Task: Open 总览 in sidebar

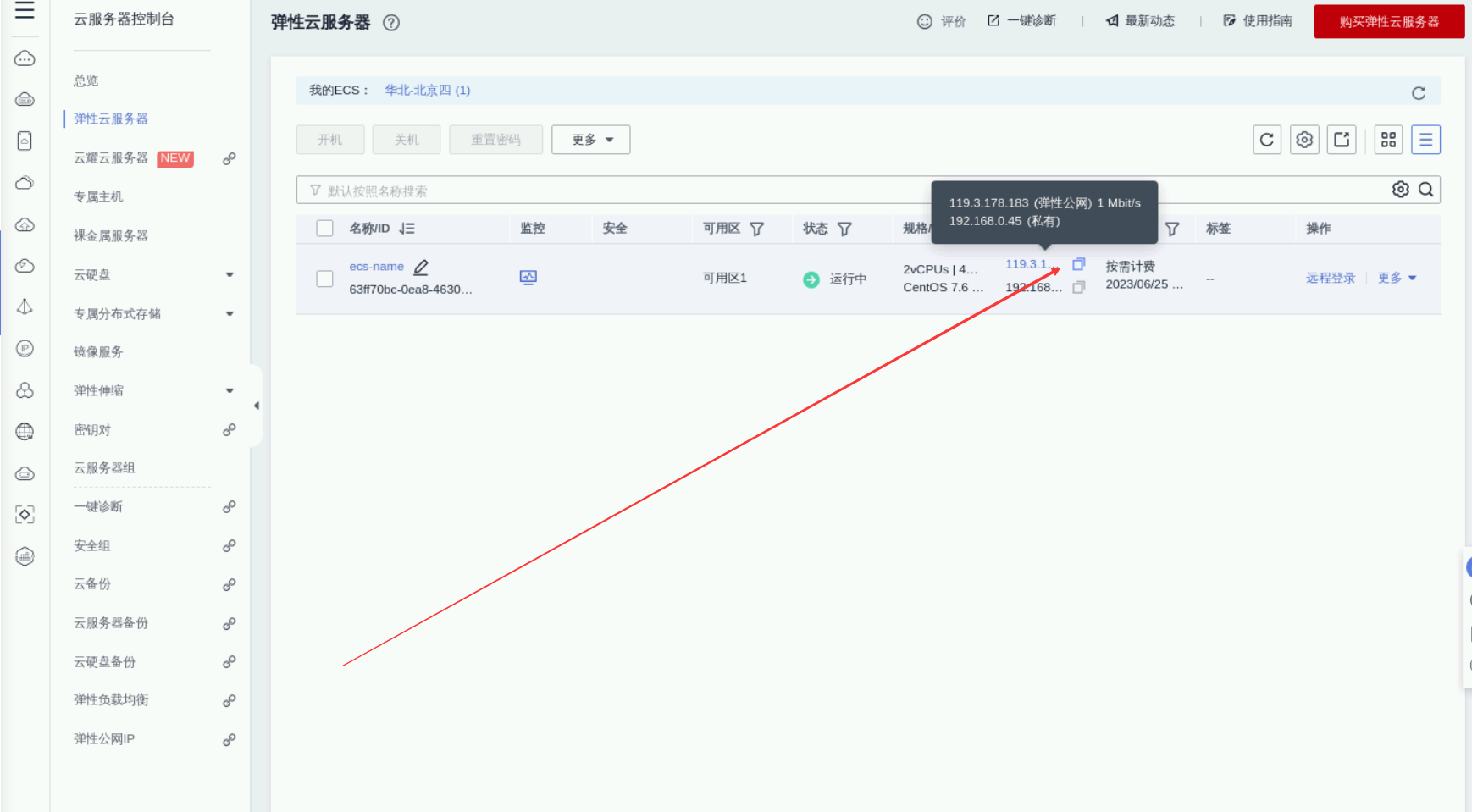Action: 86,80
